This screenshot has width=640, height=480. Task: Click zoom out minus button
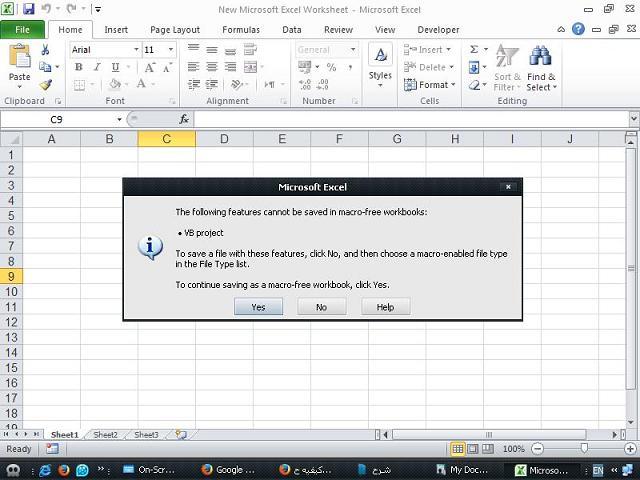538,449
